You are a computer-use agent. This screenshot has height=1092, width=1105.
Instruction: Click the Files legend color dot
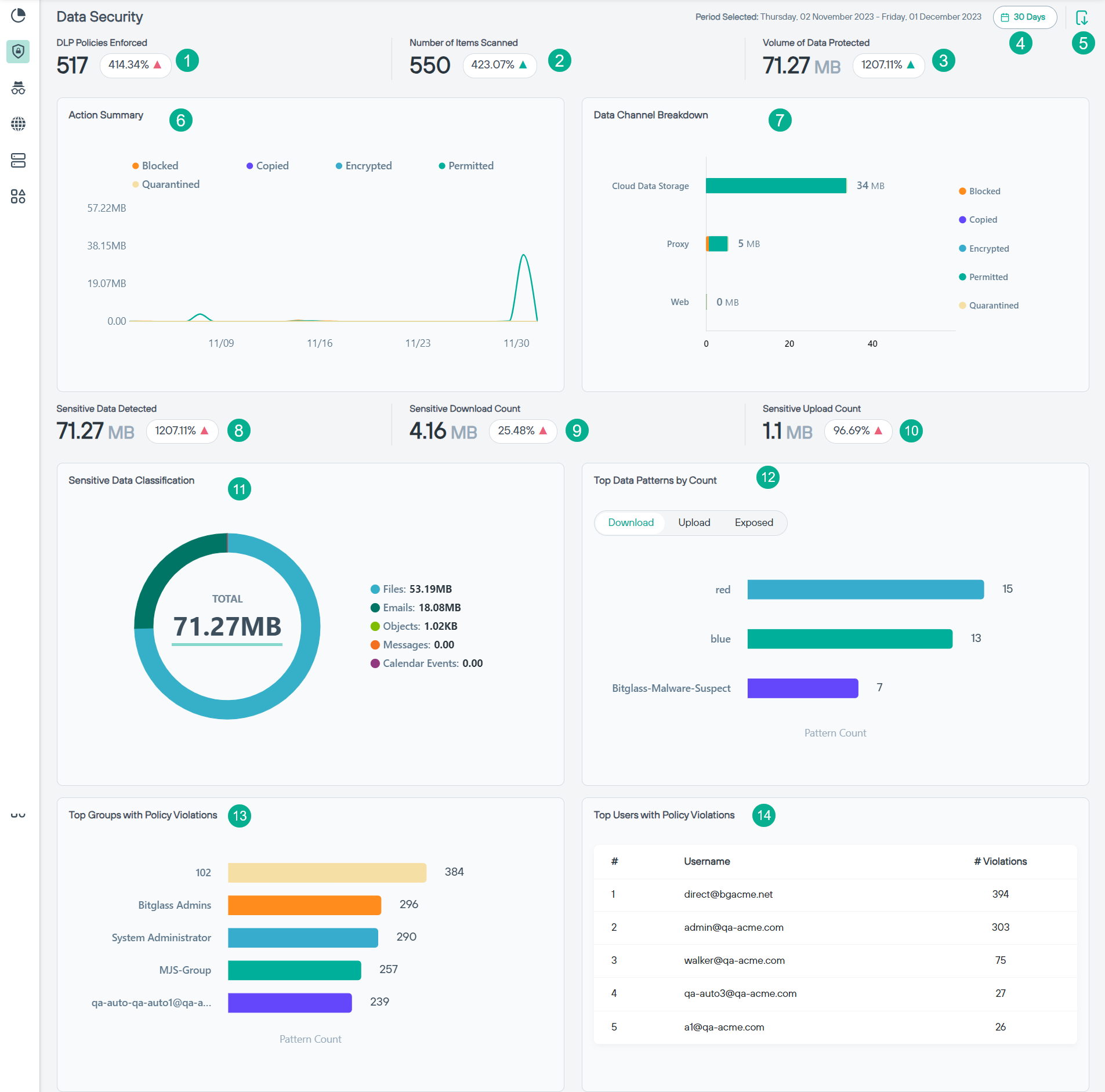[375, 589]
